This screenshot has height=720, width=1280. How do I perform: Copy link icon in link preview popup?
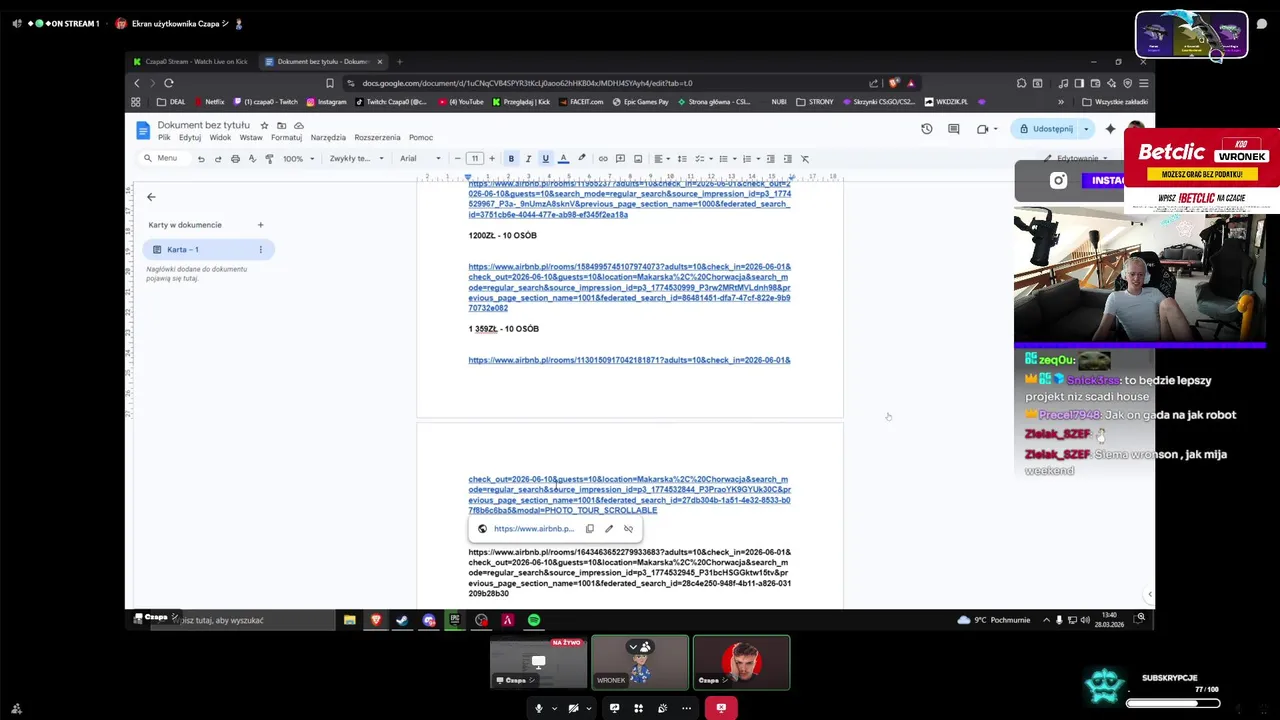[590, 529]
